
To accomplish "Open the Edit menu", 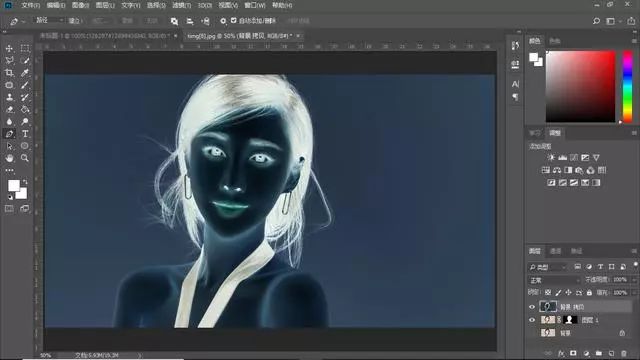I will point(56,5).
